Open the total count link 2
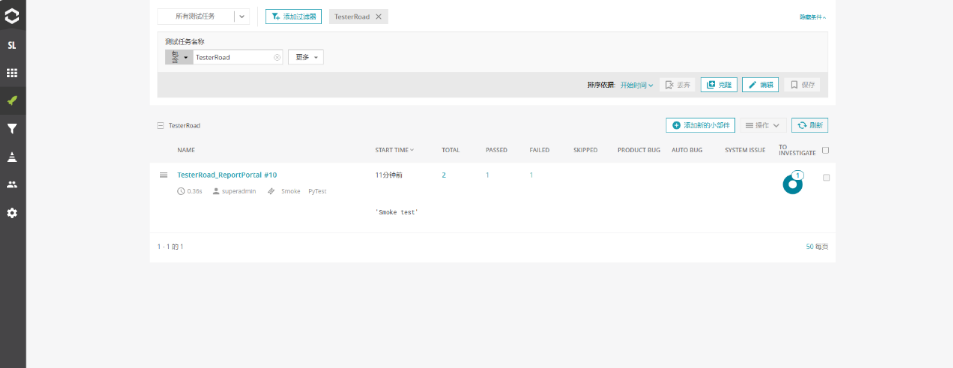The height and width of the screenshot is (368, 953). point(444,175)
